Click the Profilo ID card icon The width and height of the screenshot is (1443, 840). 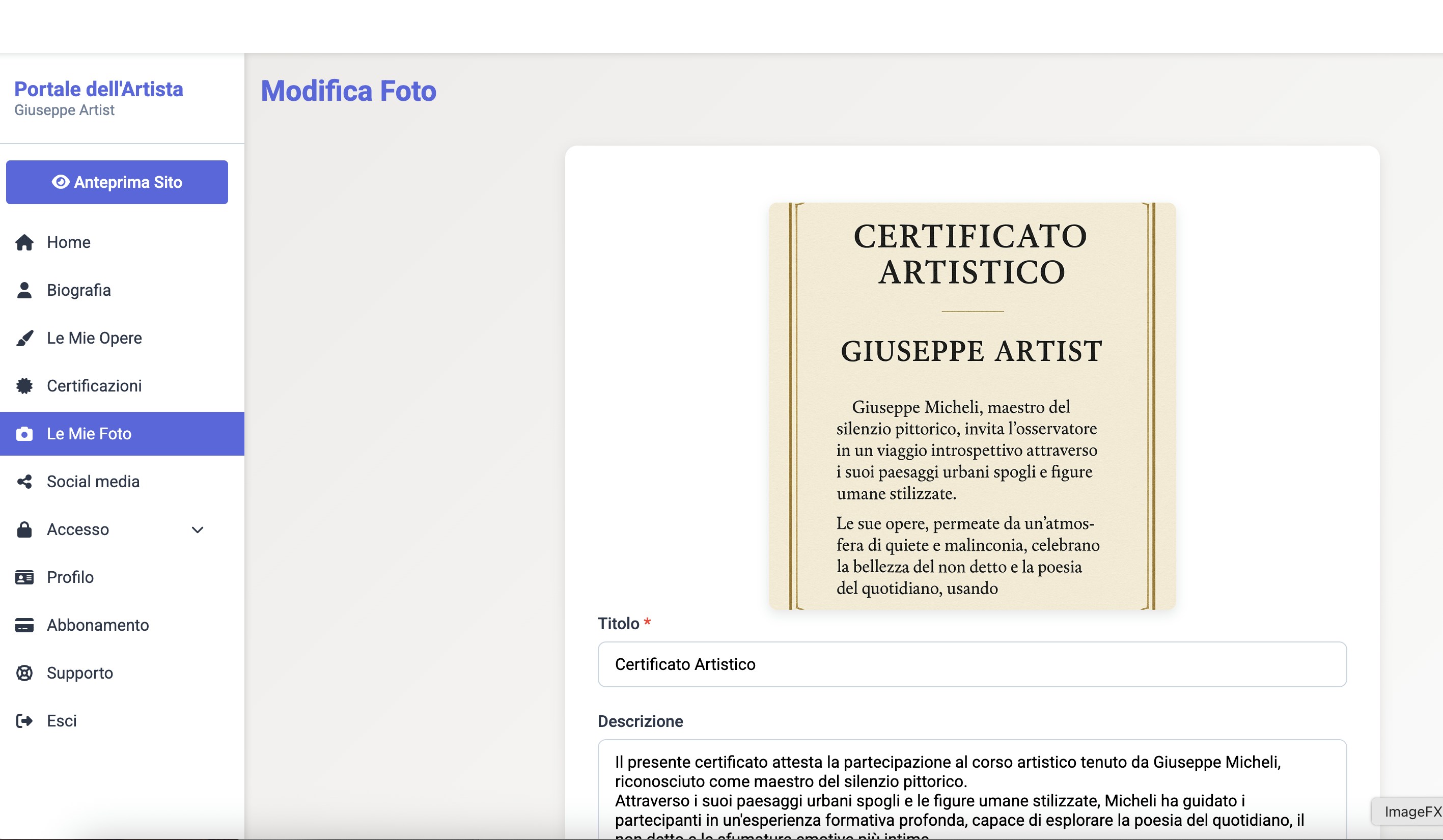(x=24, y=577)
